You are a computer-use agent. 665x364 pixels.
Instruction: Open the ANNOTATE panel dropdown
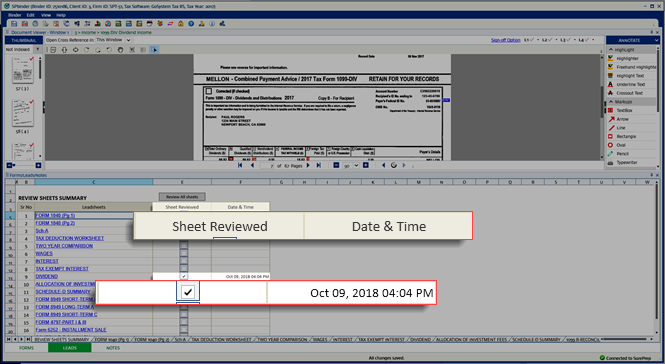click(657, 40)
